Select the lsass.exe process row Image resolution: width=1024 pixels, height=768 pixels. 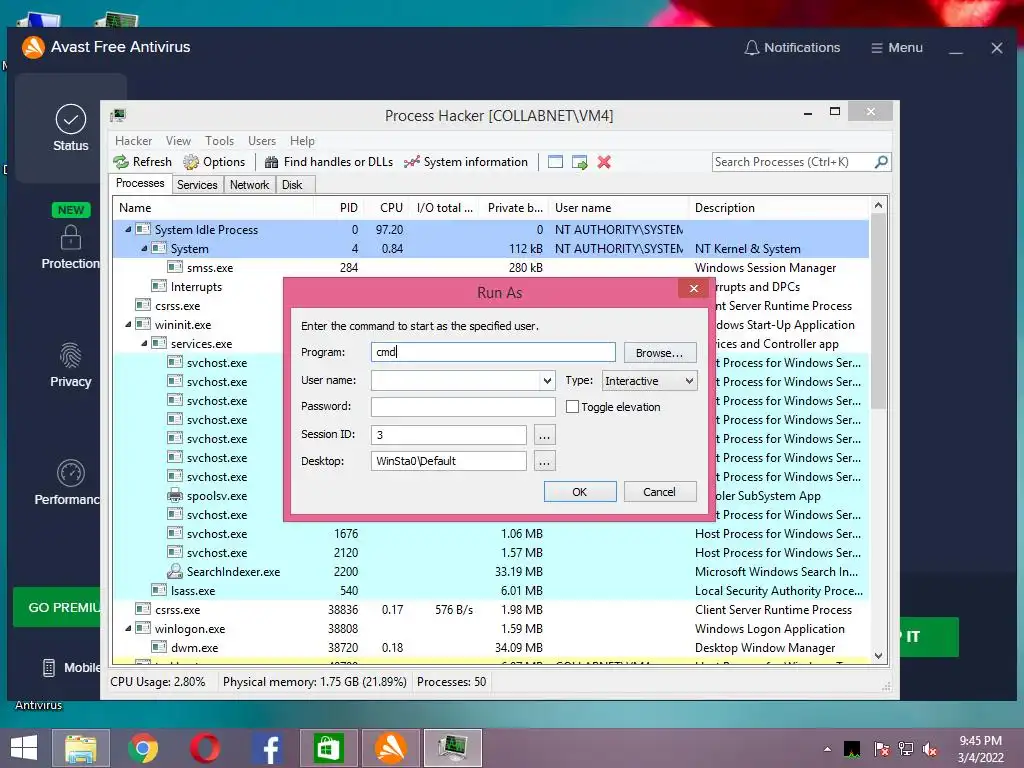click(490, 590)
